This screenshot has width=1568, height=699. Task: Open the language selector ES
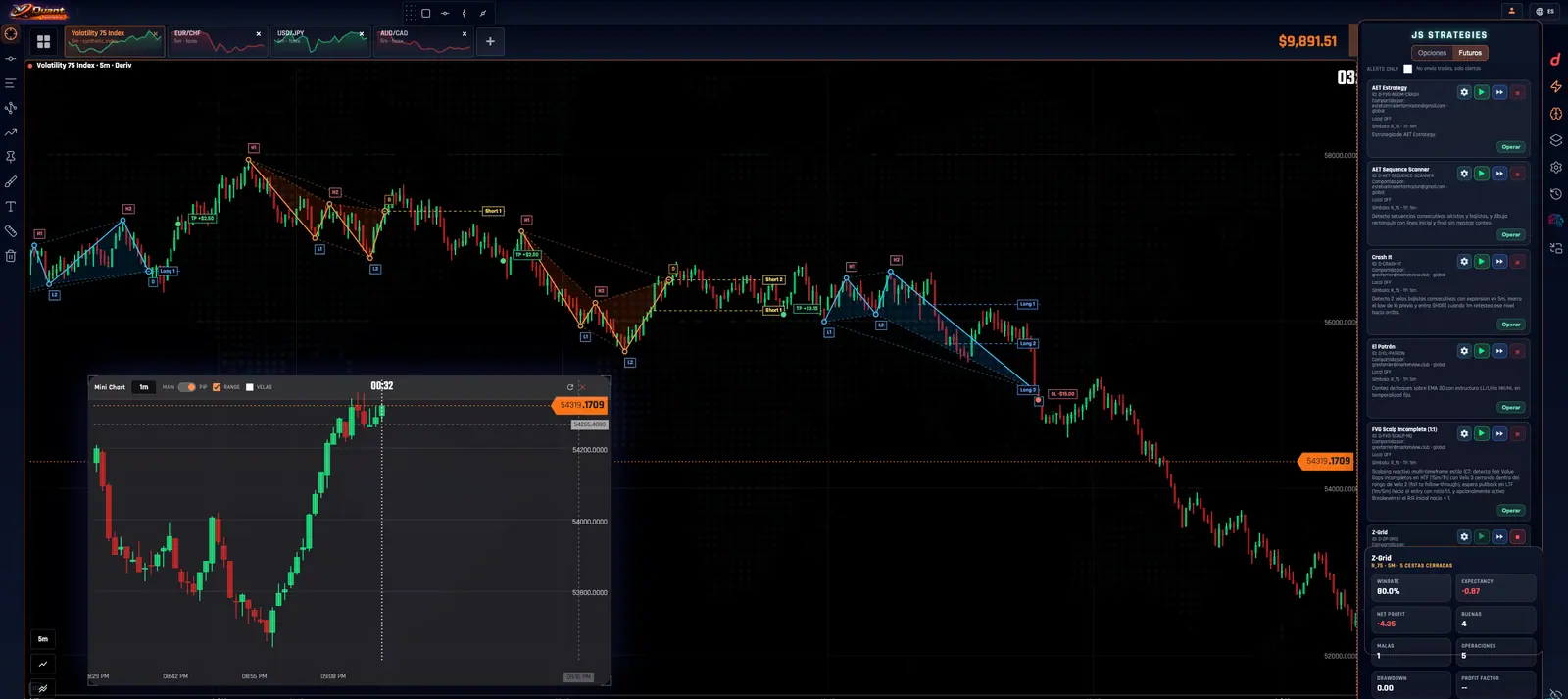pos(1545,12)
